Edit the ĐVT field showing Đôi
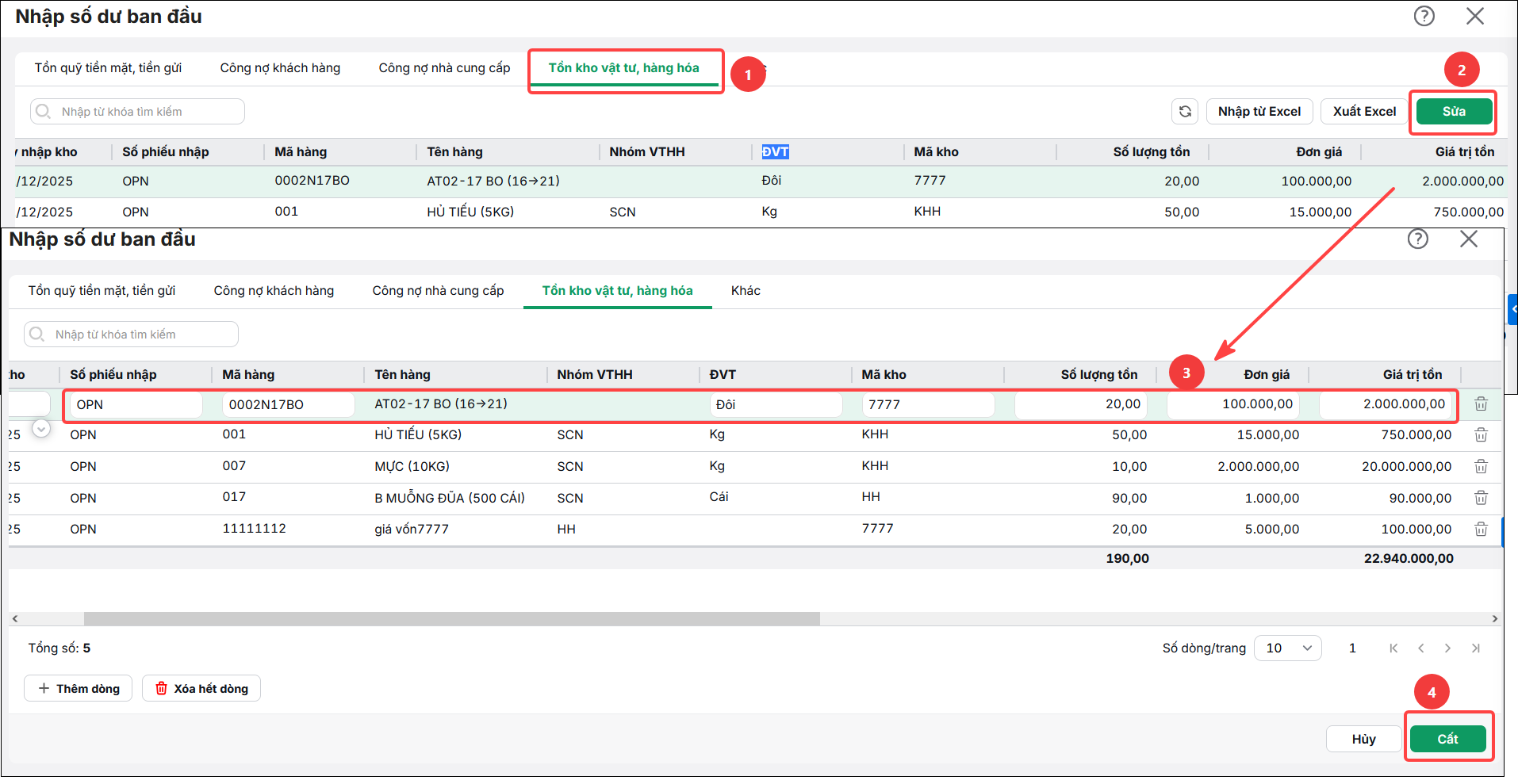 [776, 405]
